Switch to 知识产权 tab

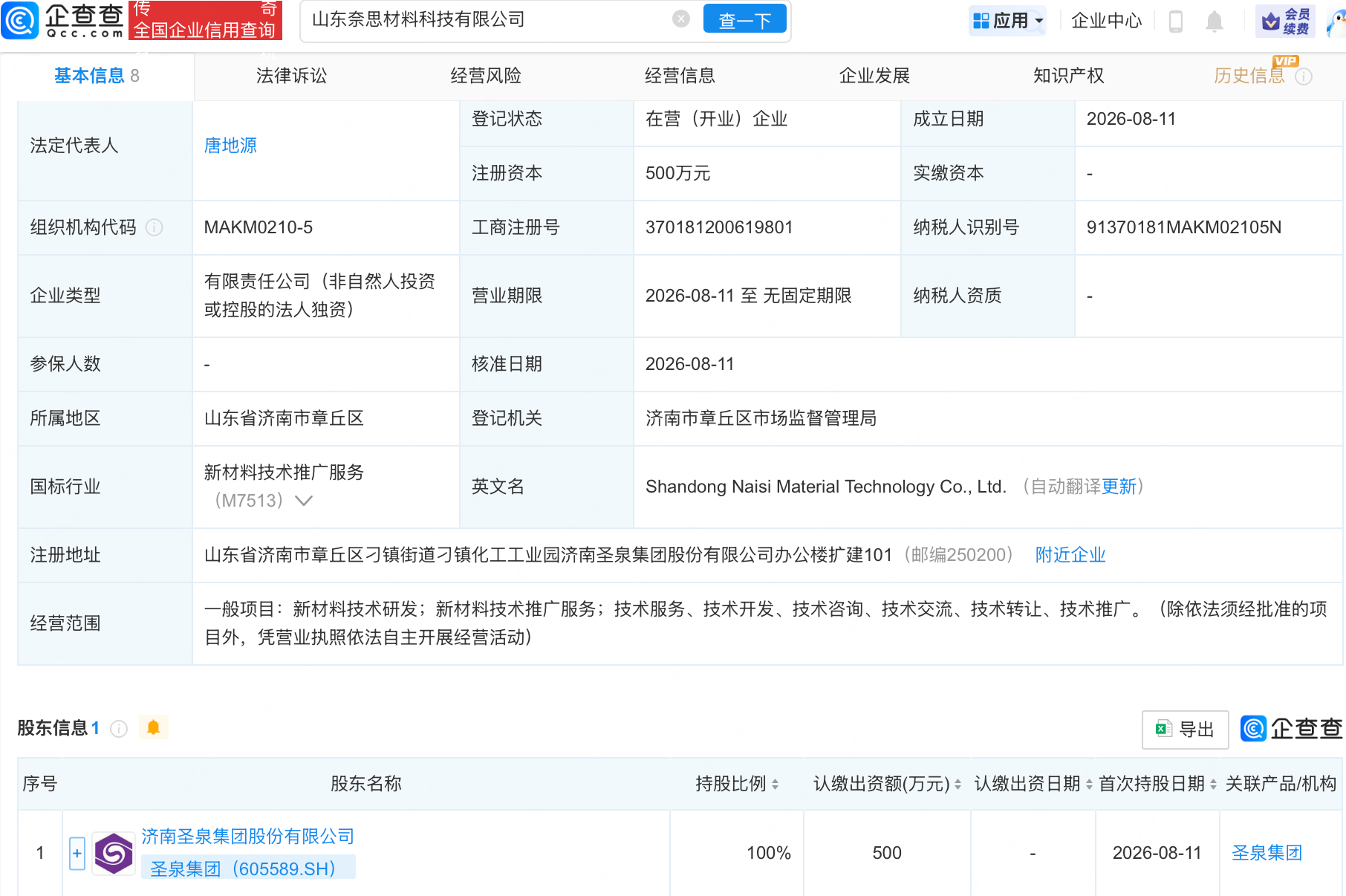[1068, 76]
